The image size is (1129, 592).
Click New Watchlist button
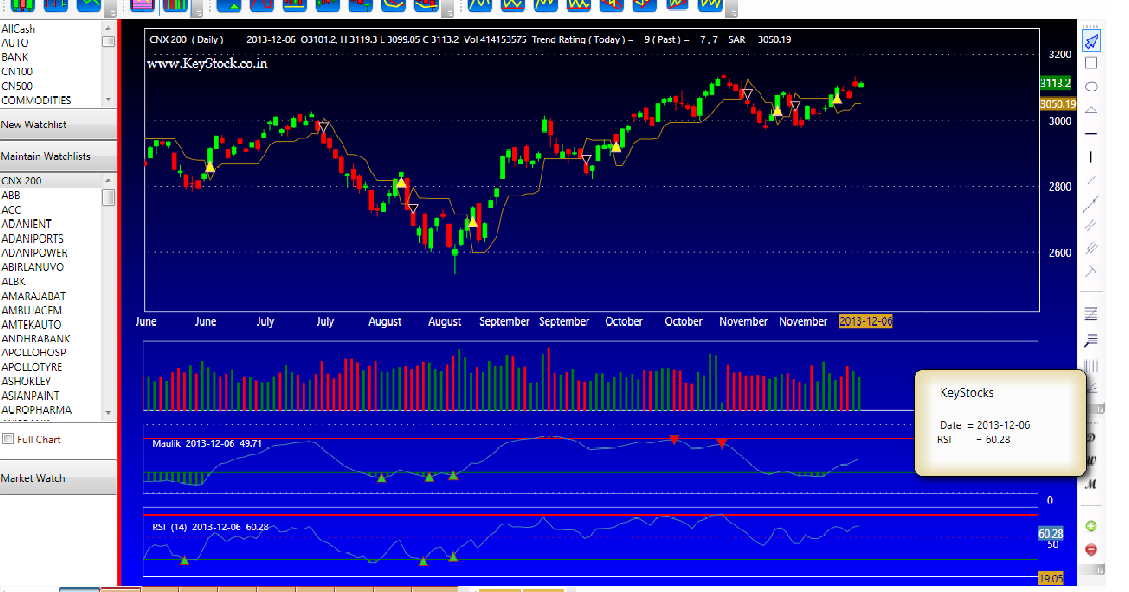[58, 125]
